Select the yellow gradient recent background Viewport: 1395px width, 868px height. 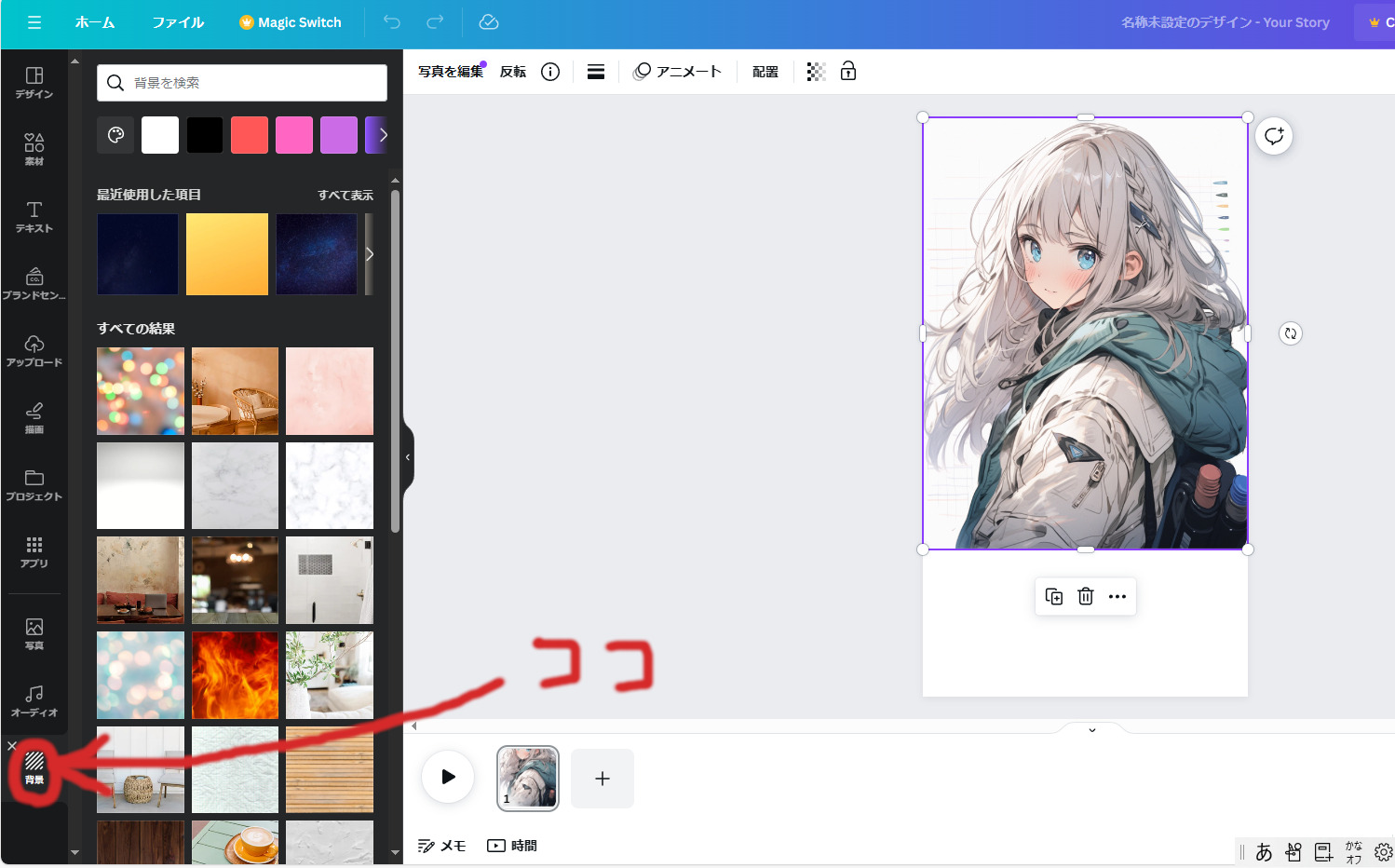click(227, 254)
